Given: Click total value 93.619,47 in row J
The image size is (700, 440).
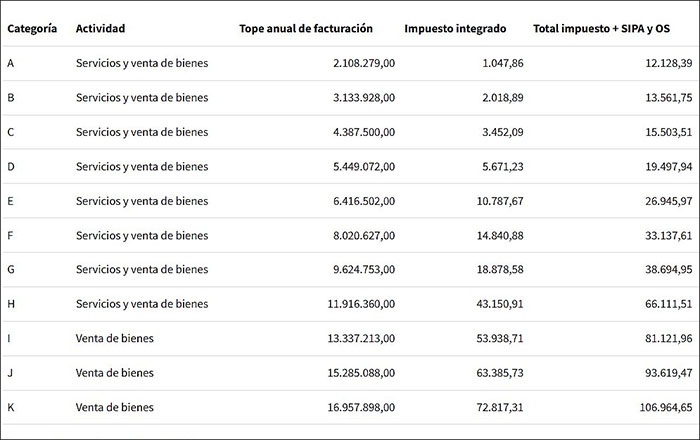Looking at the screenshot, I should click(x=668, y=373).
